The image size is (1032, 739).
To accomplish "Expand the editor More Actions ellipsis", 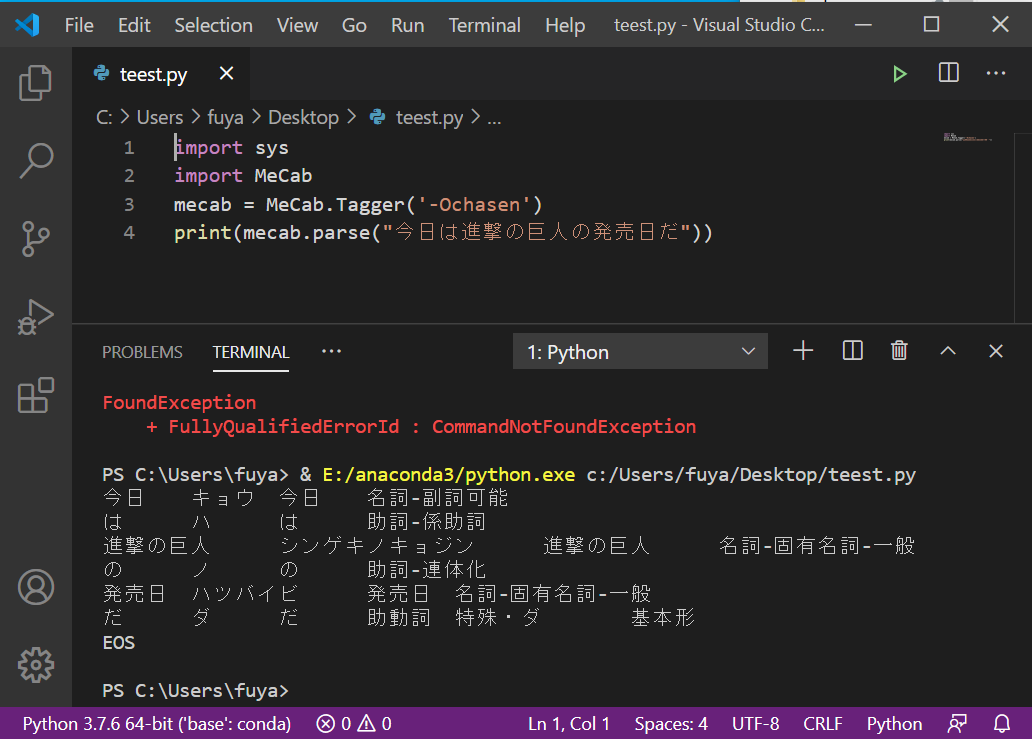I will 996,74.
